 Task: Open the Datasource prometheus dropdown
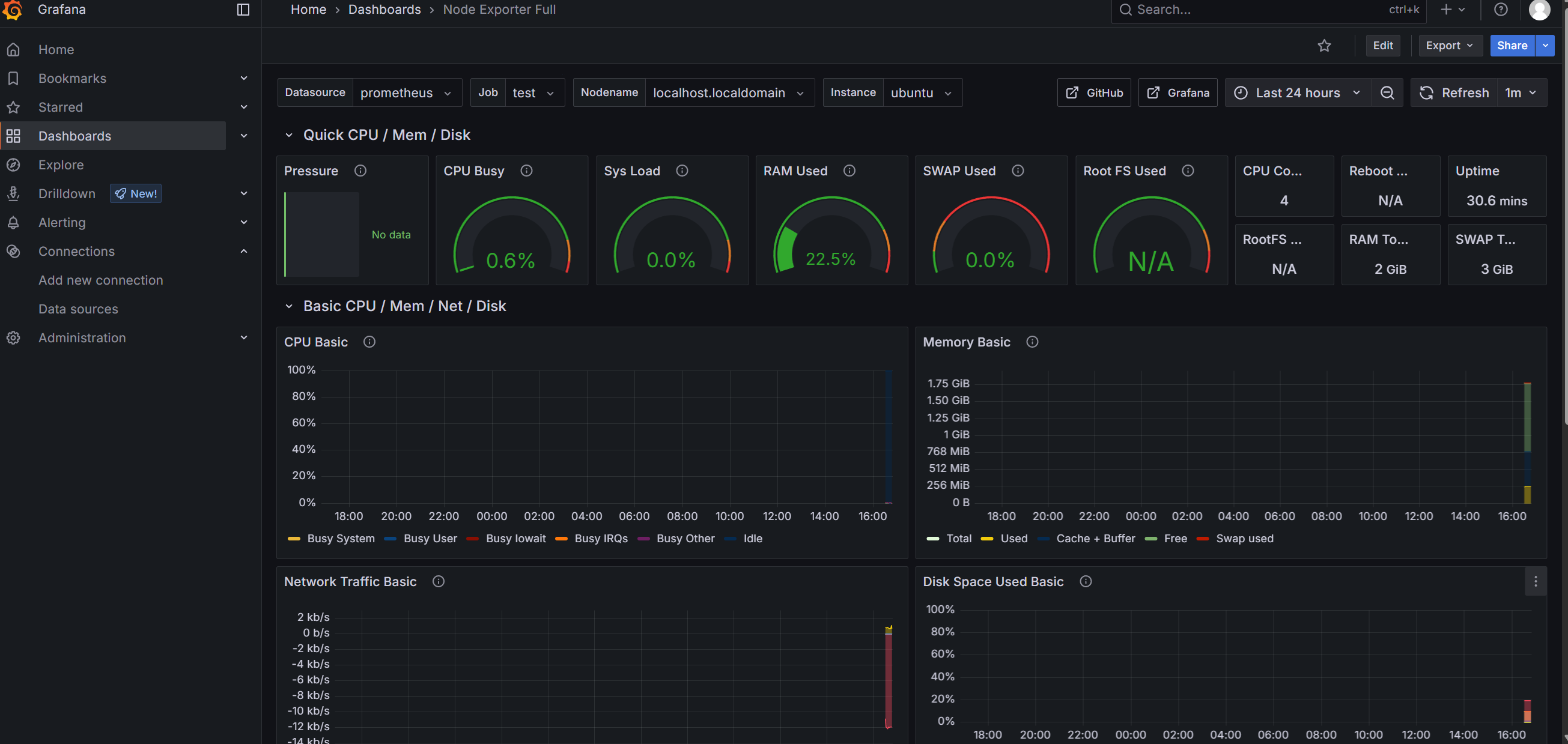pyautogui.click(x=406, y=92)
